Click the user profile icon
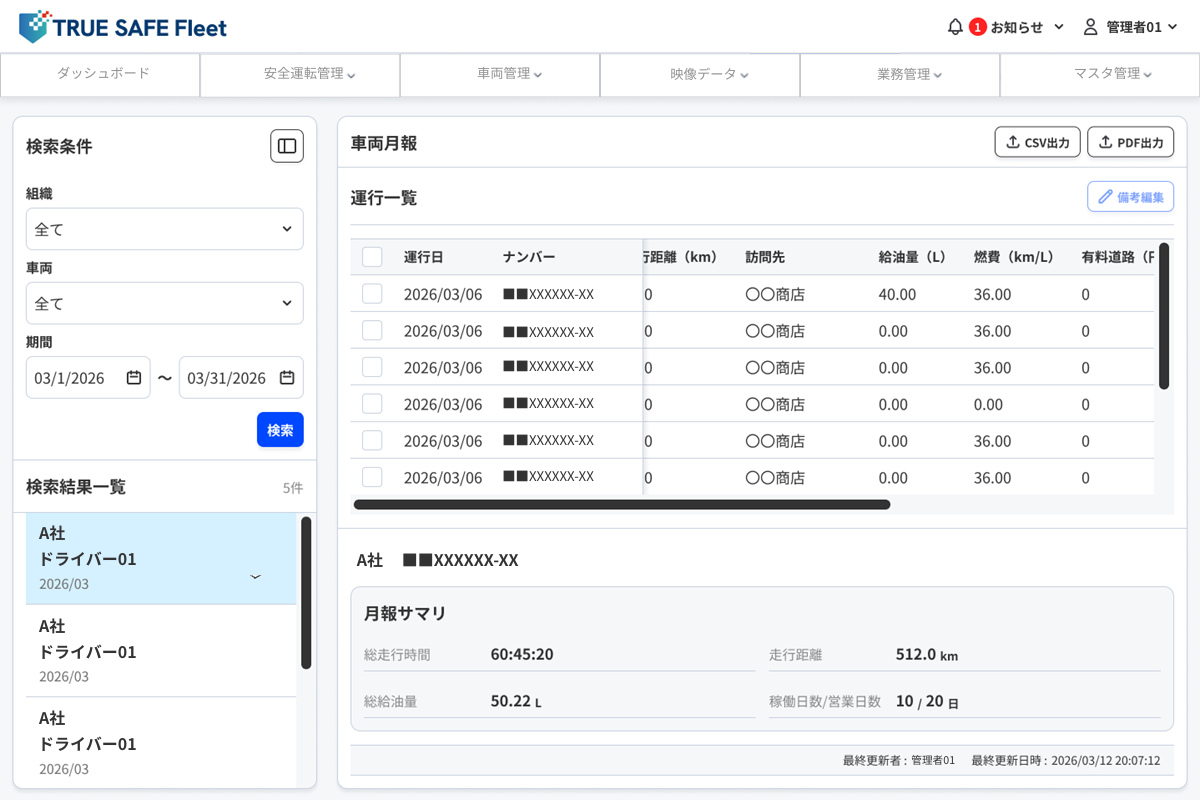Screen dimensions: 1200x800 1091,27
